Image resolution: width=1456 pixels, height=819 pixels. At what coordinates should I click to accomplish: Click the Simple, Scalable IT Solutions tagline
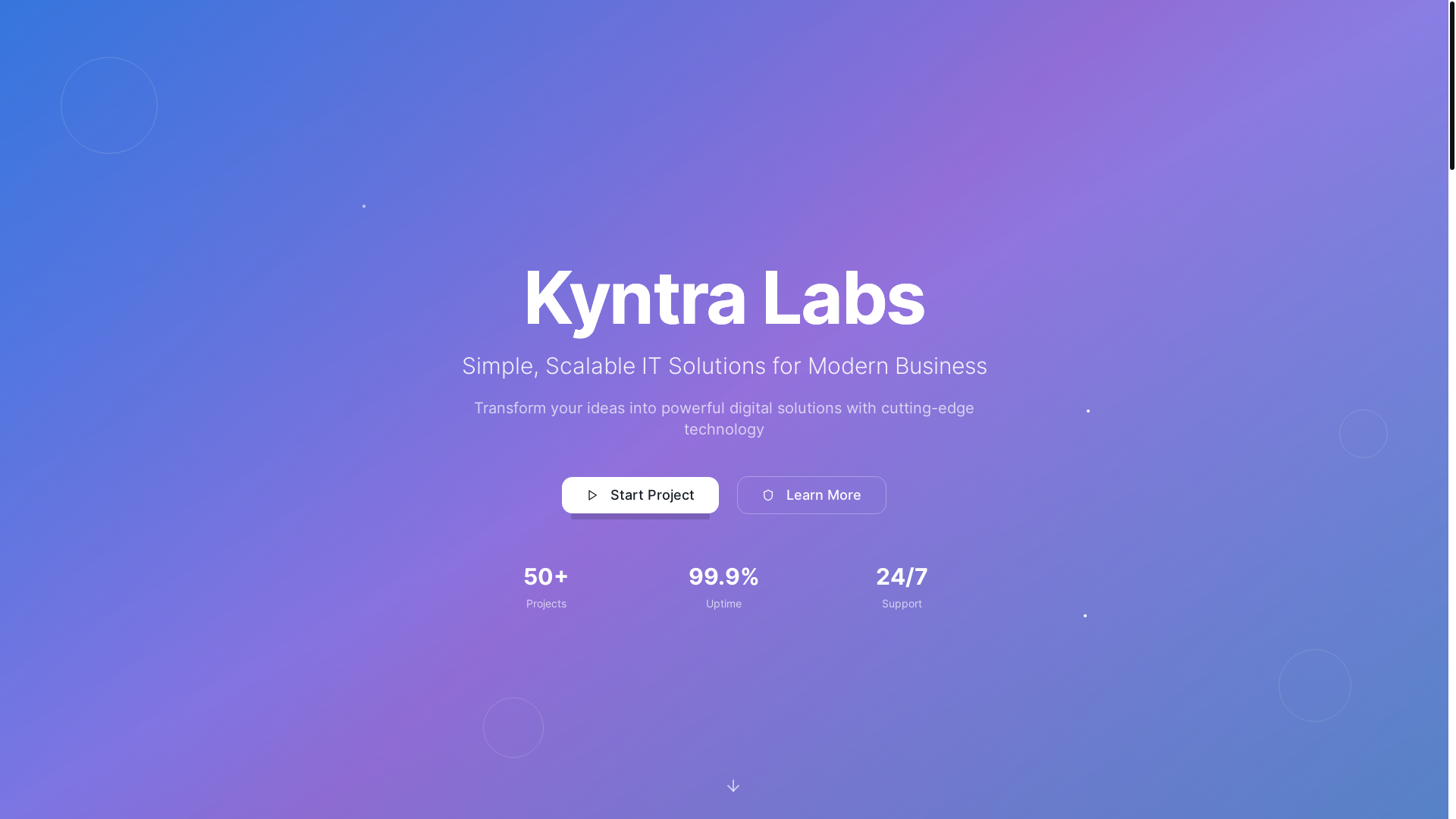(x=724, y=366)
